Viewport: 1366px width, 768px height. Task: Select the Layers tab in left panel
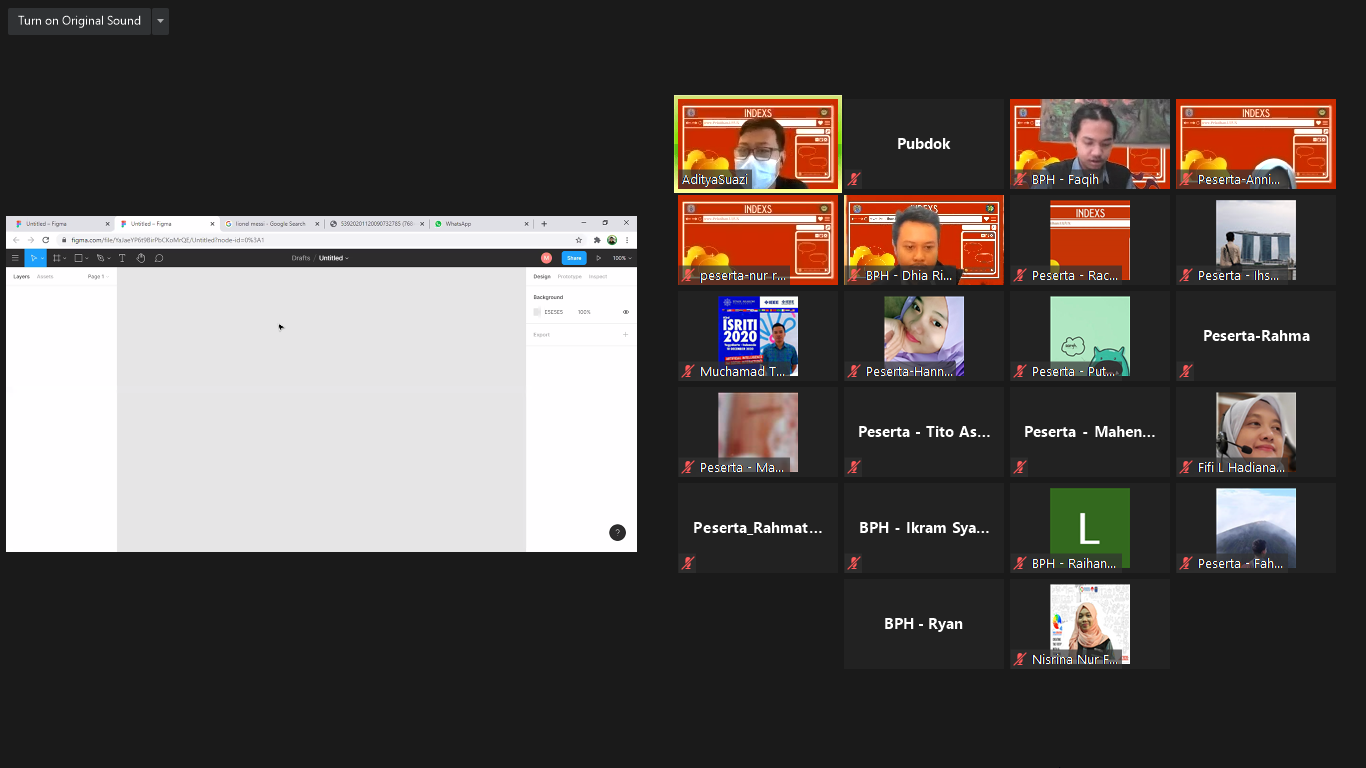(x=21, y=276)
